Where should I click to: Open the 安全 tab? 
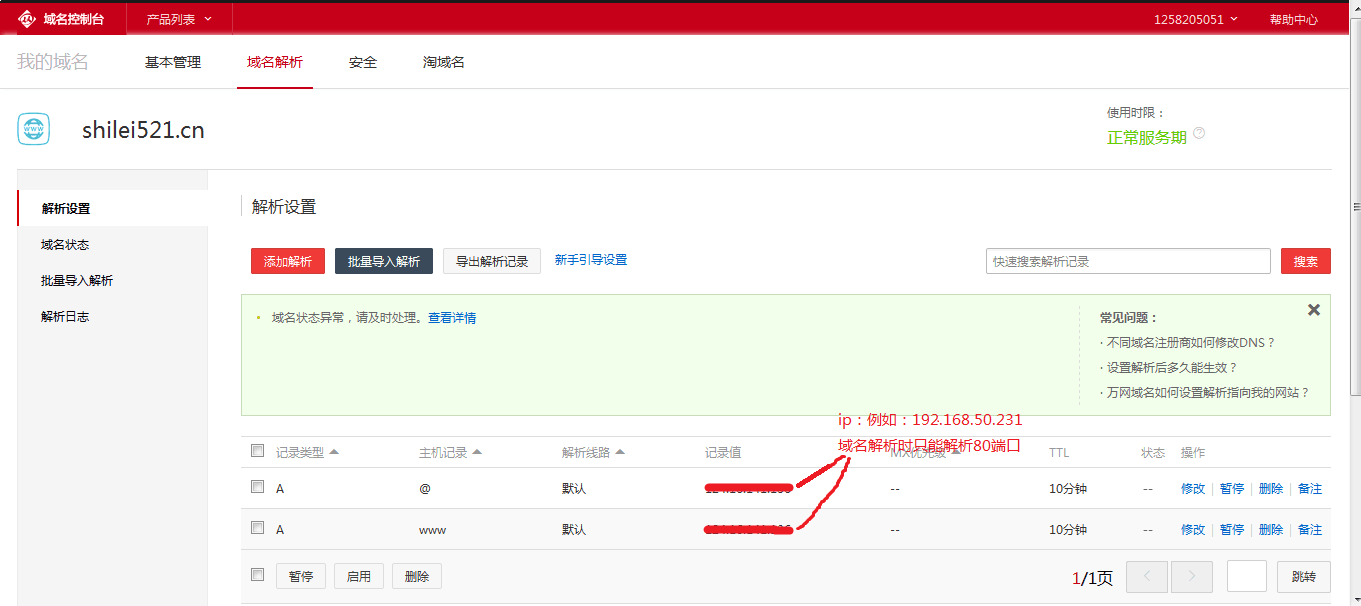click(x=363, y=62)
